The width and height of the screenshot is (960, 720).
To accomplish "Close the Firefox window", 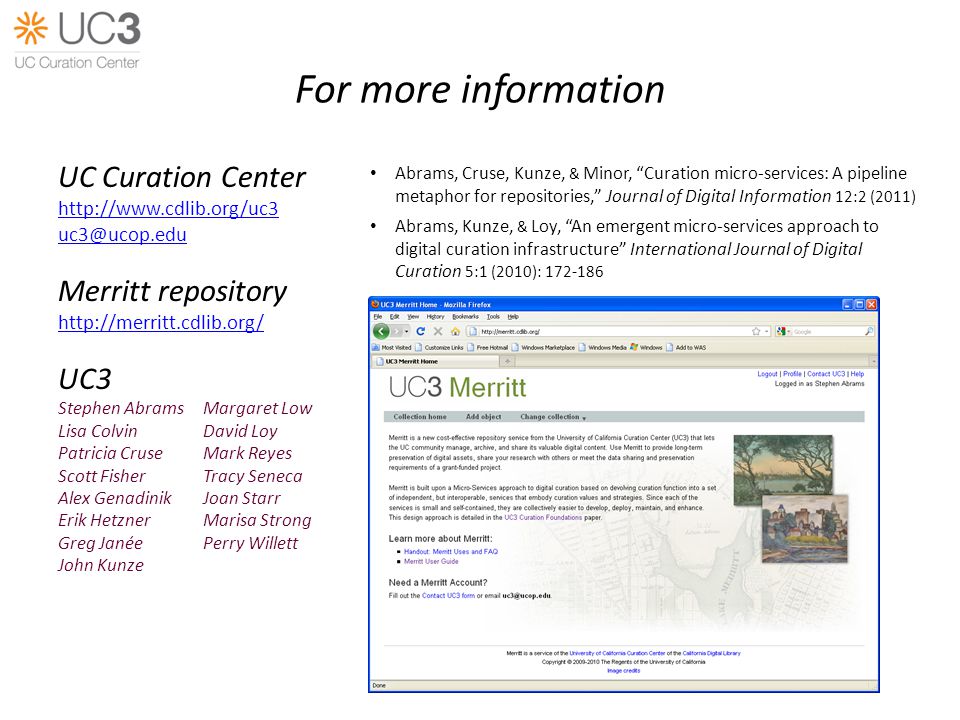I will (x=872, y=304).
